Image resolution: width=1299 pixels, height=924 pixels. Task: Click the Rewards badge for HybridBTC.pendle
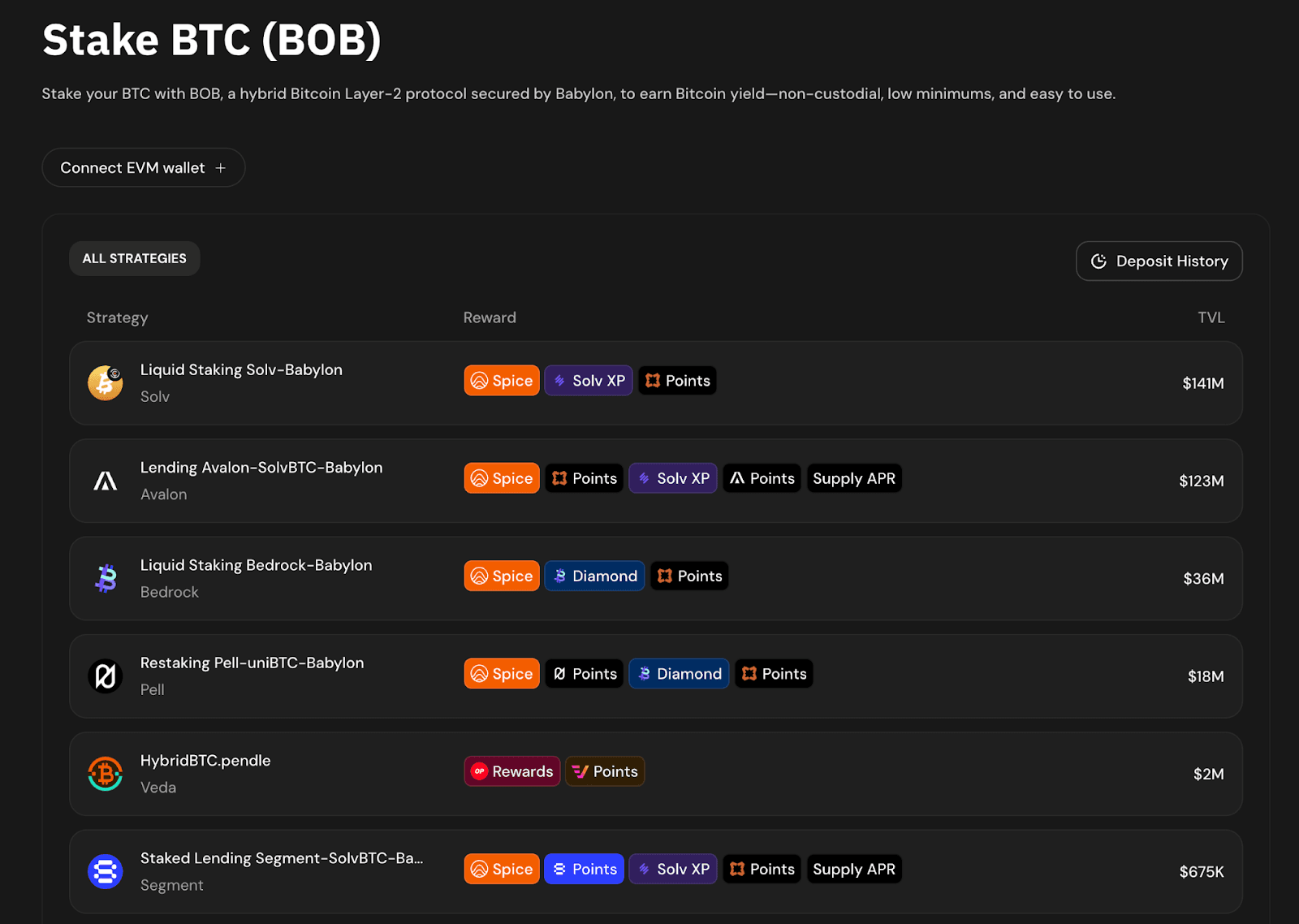click(x=511, y=771)
